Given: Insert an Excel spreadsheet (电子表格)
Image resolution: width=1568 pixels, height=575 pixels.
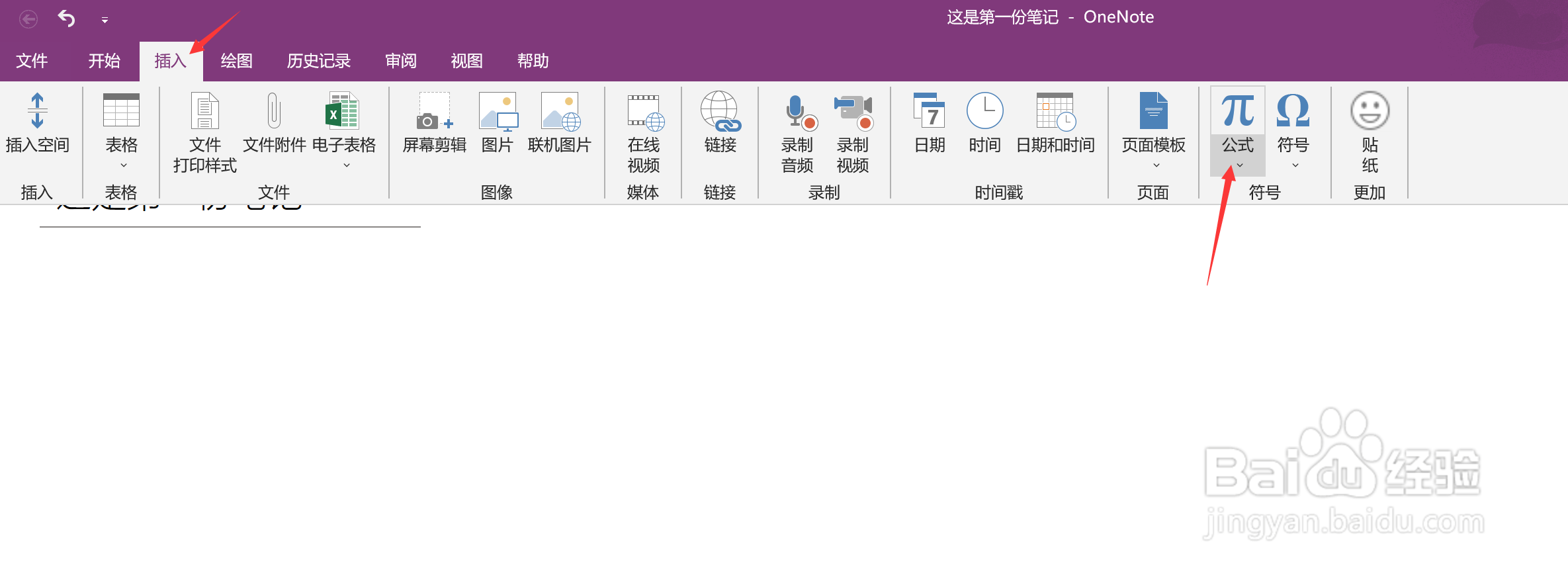Looking at the screenshot, I should point(343,111).
